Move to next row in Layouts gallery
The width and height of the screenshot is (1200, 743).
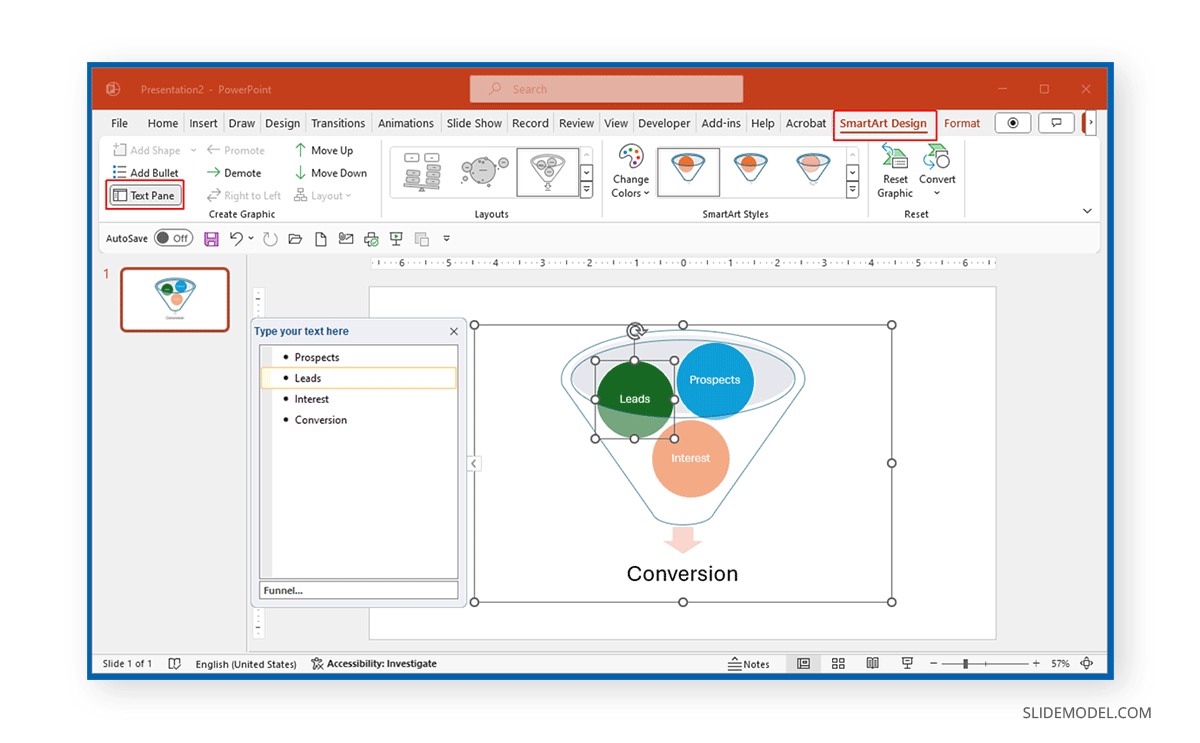pos(587,173)
